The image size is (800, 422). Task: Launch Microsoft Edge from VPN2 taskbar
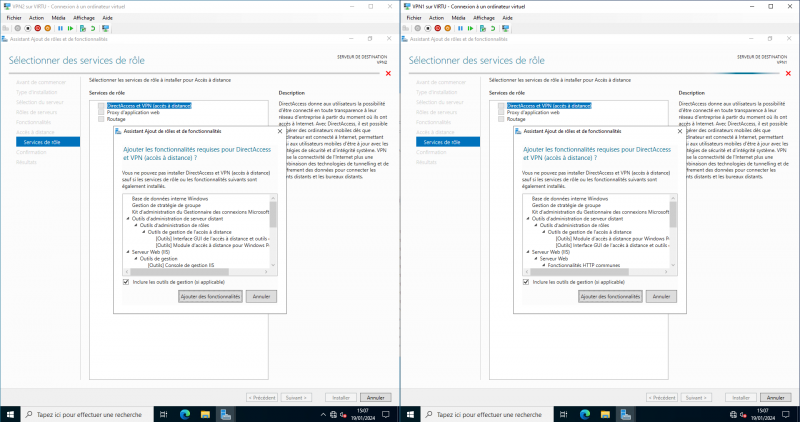coord(185,414)
